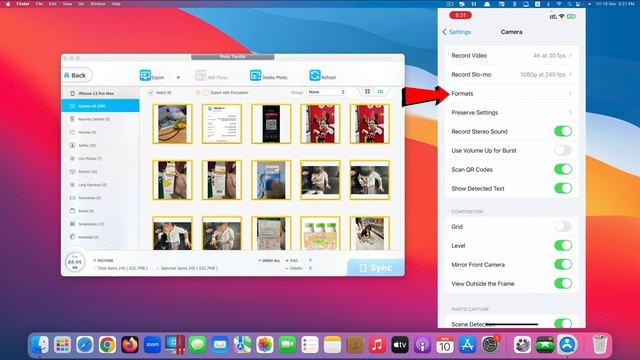The image size is (640, 360).
Task: Toggle Scan QR Codes switch
Action: pos(563,169)
